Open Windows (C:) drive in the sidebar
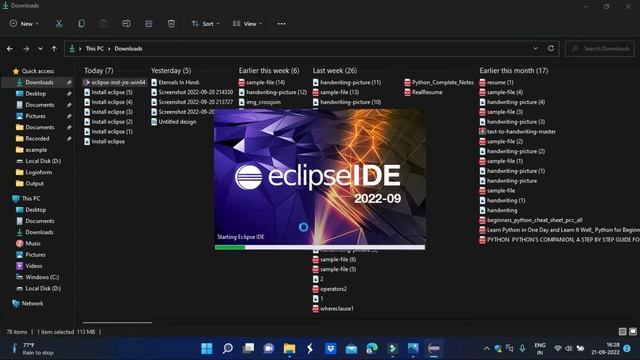The height and width of the screenshot is (360, 640). [42, 277]
